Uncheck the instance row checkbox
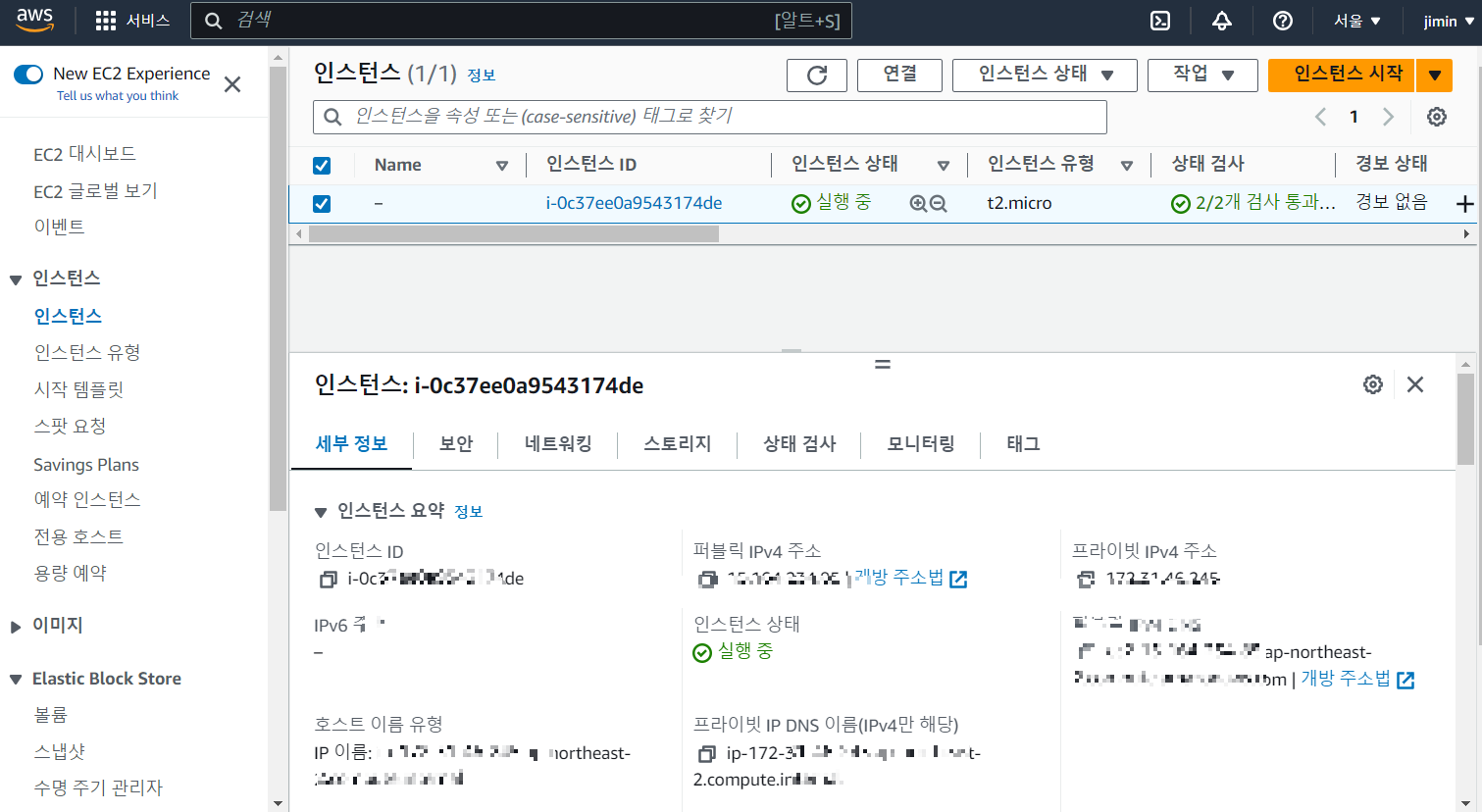This screenshot has width=1482, height=812. (322, 204)
